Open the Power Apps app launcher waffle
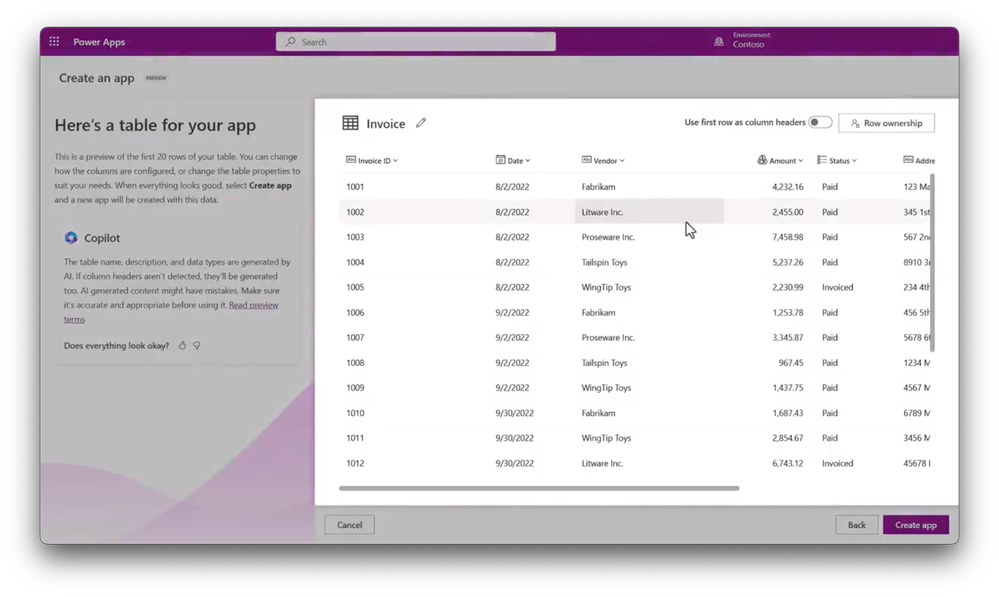This screenshot has width=999, height=597. click(54, 41)
